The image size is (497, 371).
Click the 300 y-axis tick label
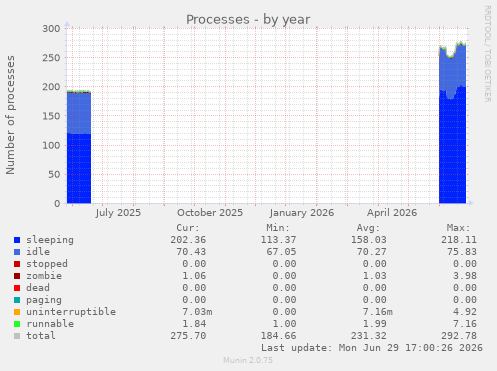coord(51,29)
